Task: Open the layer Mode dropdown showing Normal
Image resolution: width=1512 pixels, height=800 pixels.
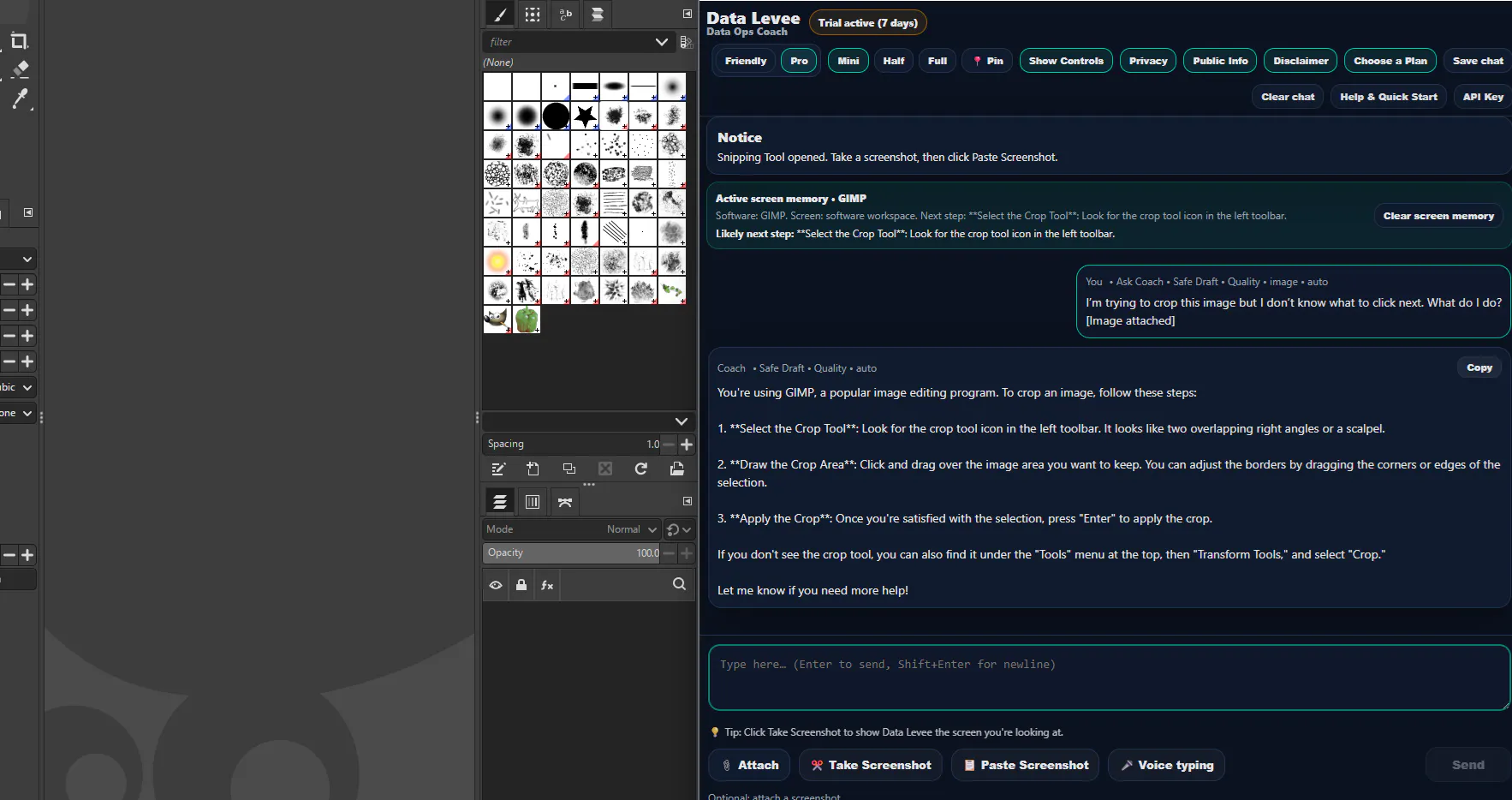Action: (572, 529)
